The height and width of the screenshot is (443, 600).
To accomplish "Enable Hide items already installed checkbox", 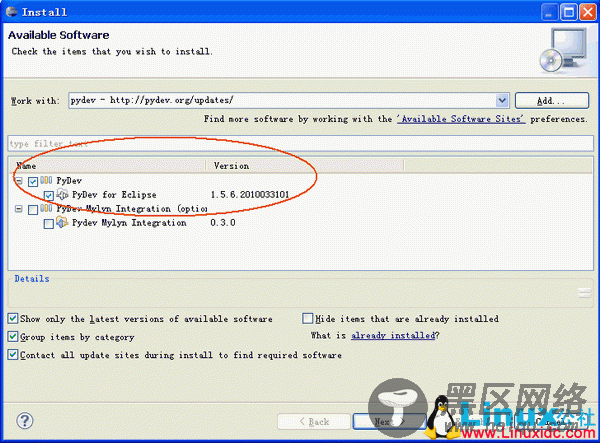I will click(307, 318).
